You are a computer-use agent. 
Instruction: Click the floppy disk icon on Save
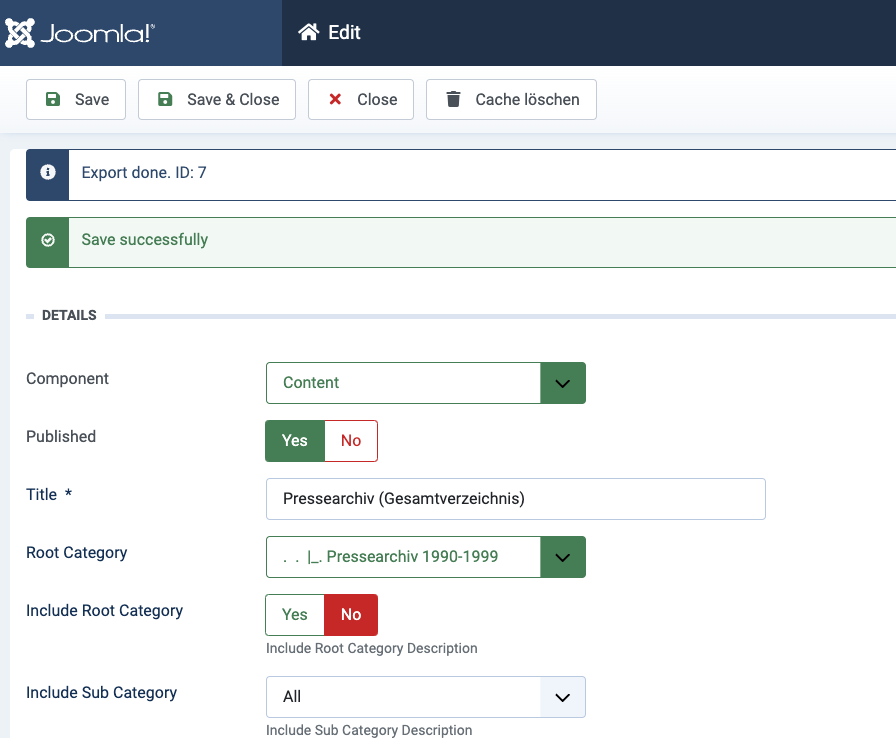[x=51, y=99]
